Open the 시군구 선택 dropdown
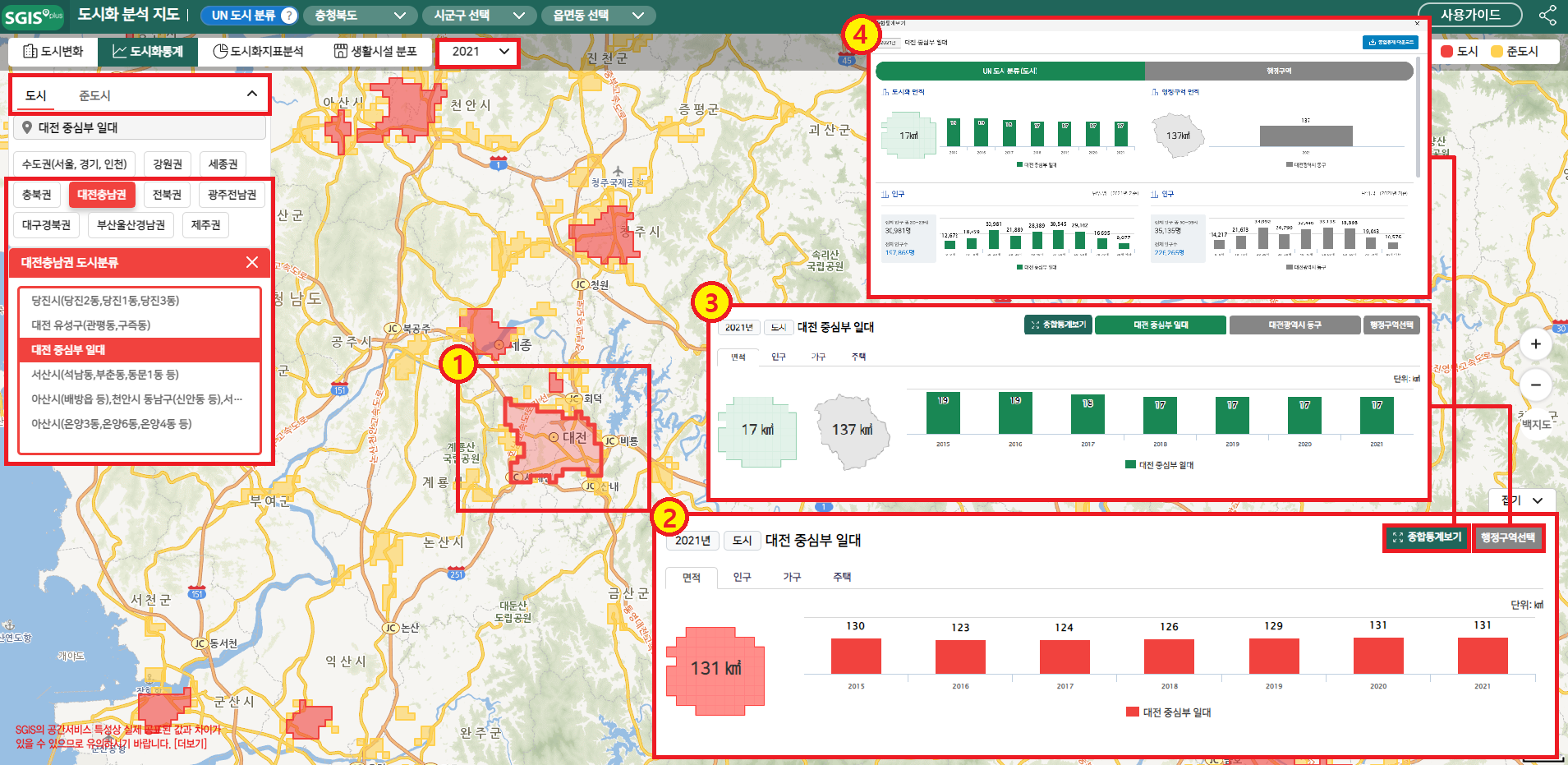This screenshot has width=1568, height=765. (479, 16)
